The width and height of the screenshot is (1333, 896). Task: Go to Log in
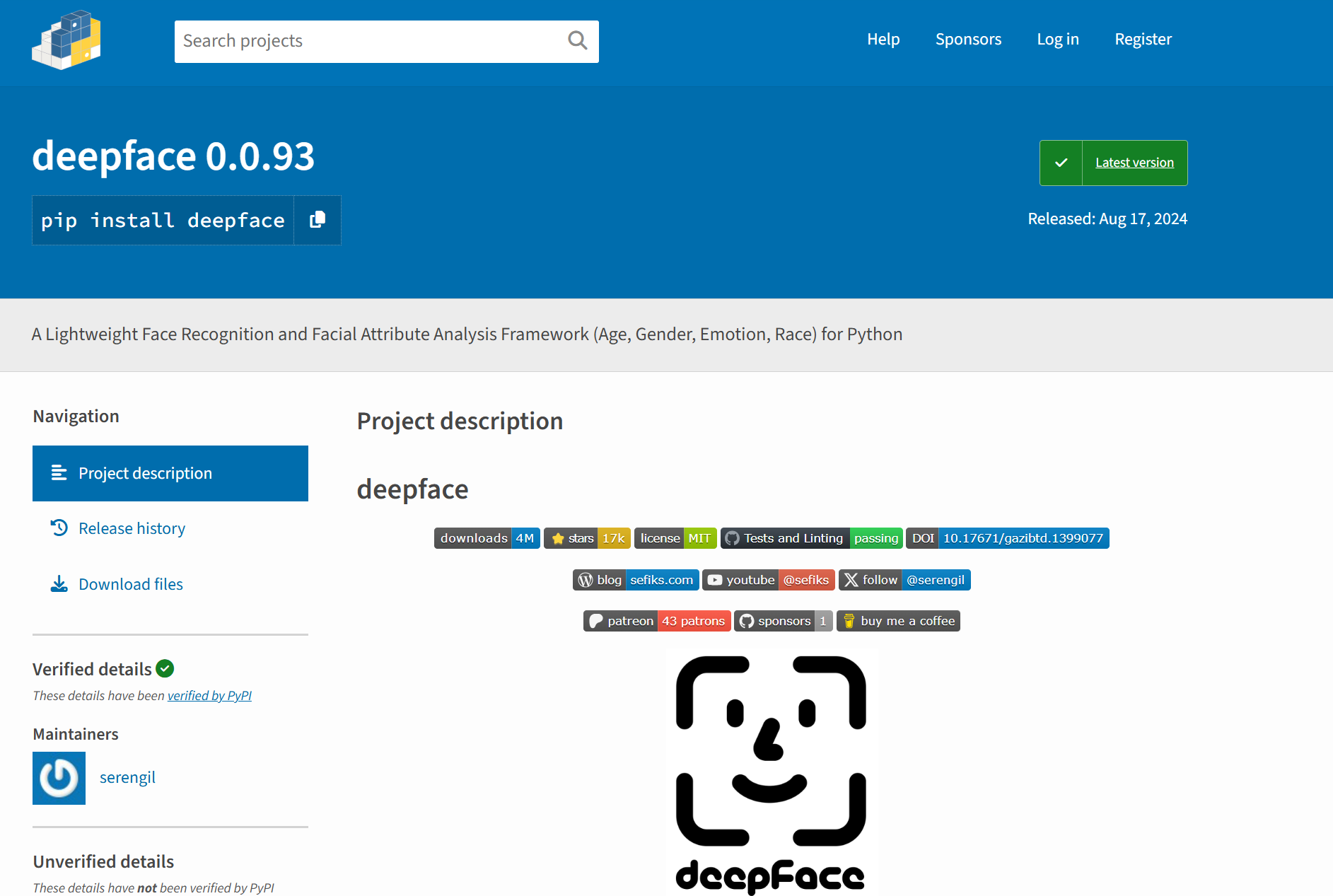(1058, 40)
